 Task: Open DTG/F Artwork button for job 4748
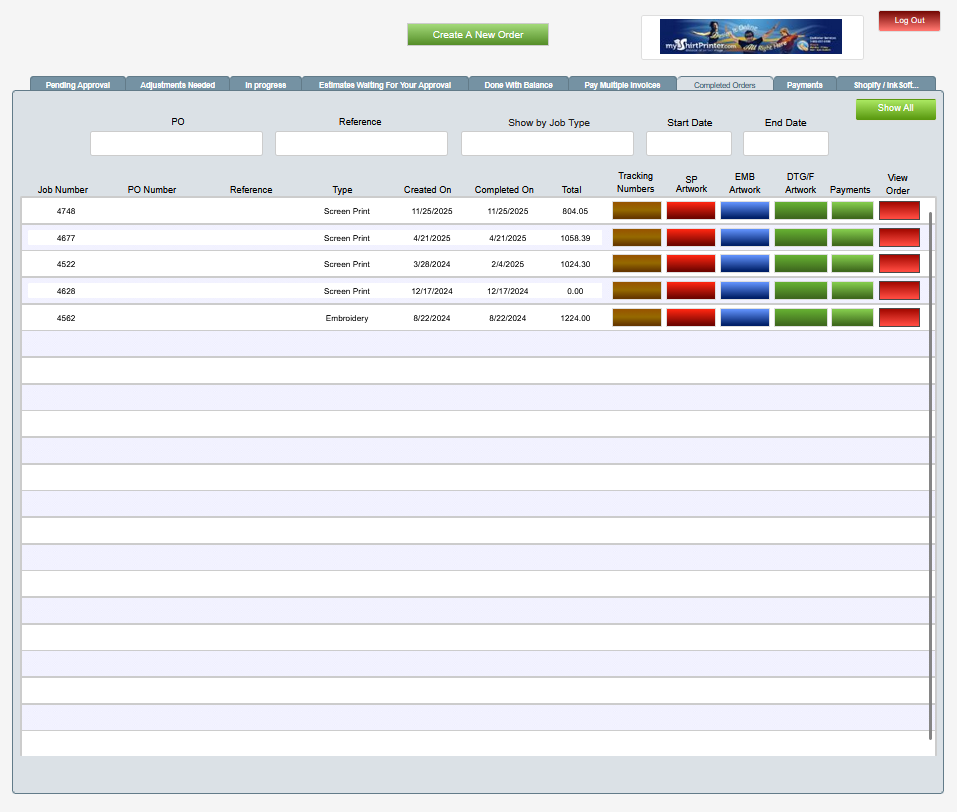801,211
